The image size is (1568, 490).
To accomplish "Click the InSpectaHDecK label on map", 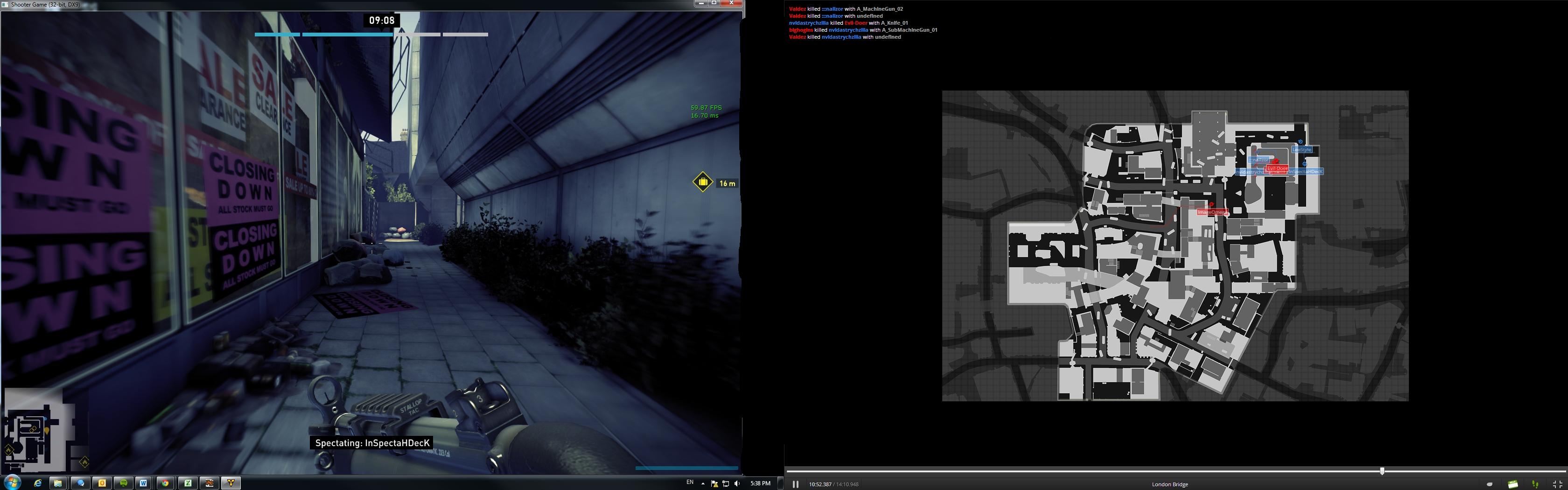I will click(1305, 172).
